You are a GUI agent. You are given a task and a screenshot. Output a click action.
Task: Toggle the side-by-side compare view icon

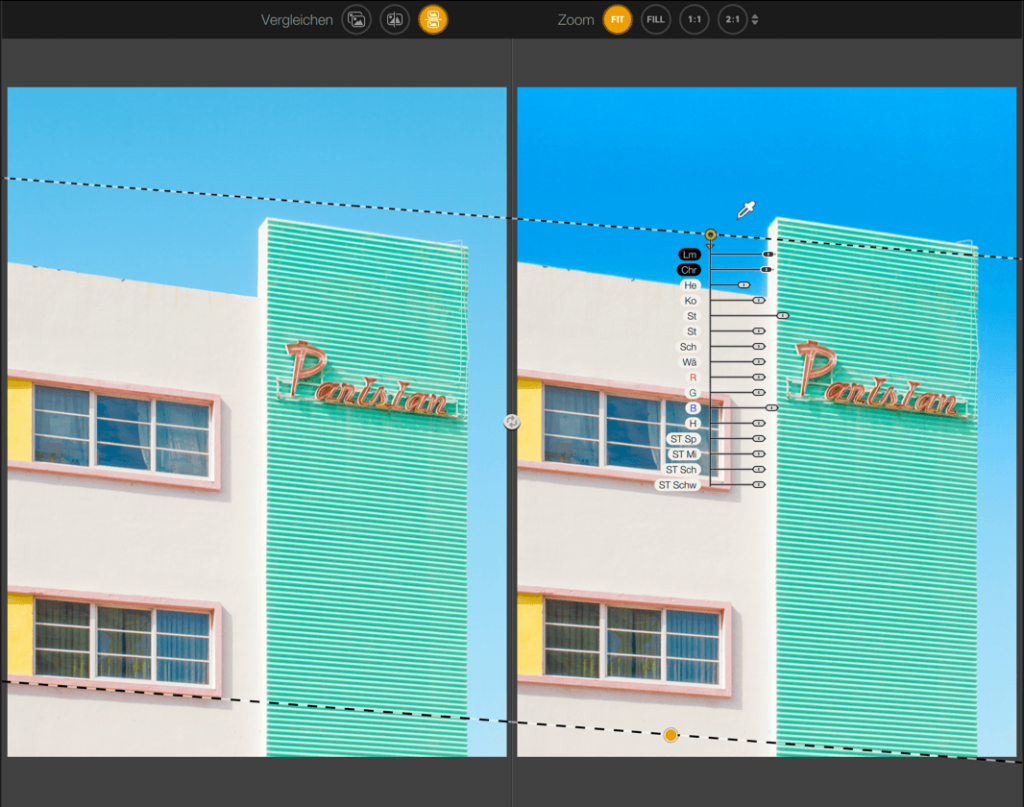(433, 20)
